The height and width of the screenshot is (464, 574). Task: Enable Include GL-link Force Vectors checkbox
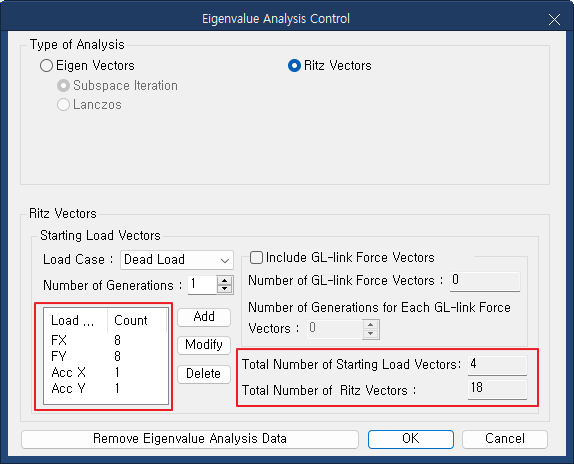coord(256,258)
